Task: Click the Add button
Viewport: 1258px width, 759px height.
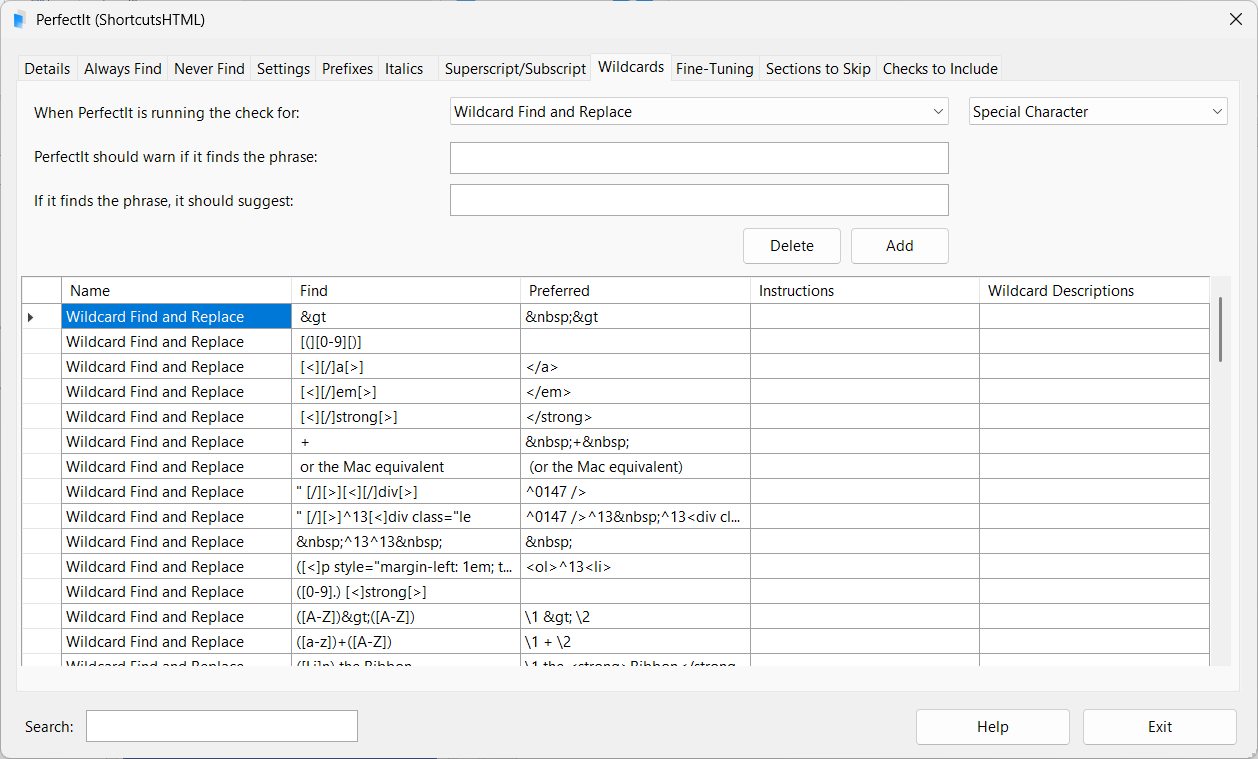Action: pos(900,246)
